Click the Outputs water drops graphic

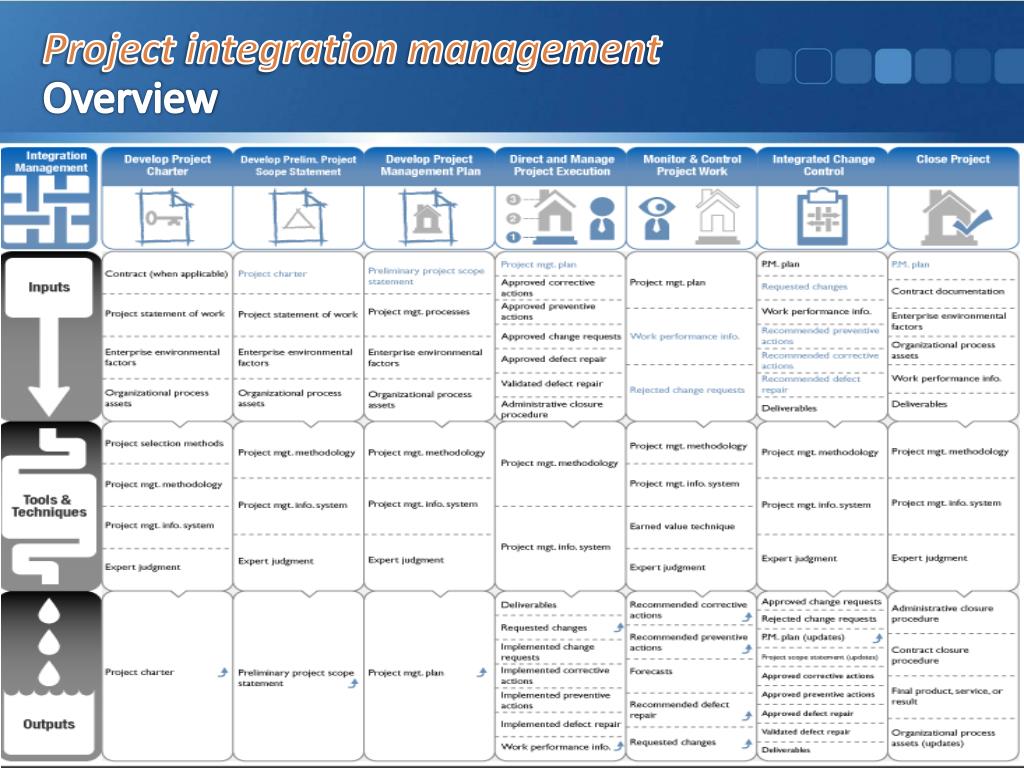pos(49,643)
